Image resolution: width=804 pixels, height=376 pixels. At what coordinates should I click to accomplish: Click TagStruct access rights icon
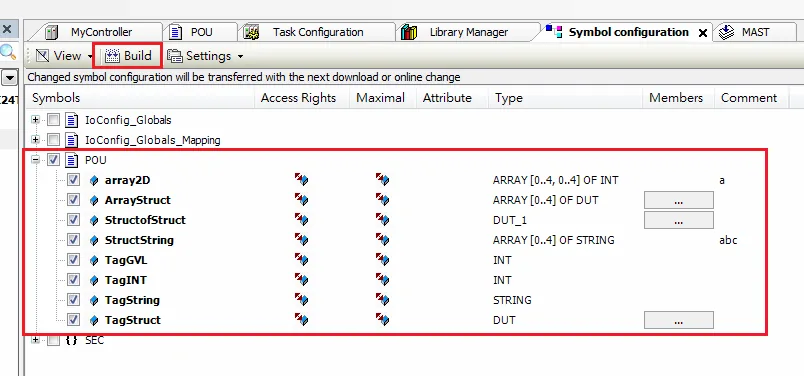pos(301,320)
